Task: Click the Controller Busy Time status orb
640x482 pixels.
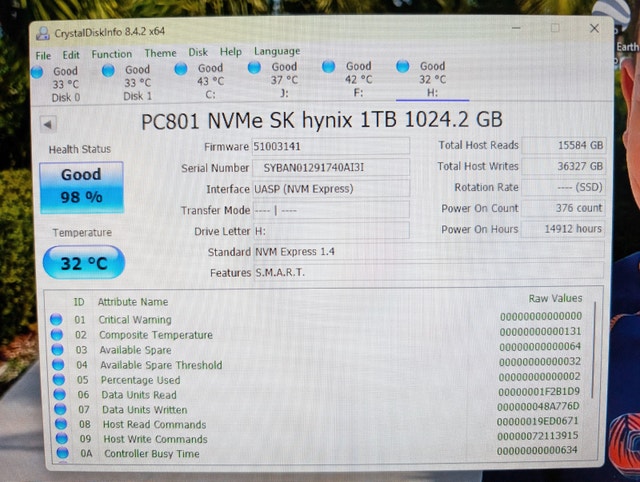Action: click(62, 453)
